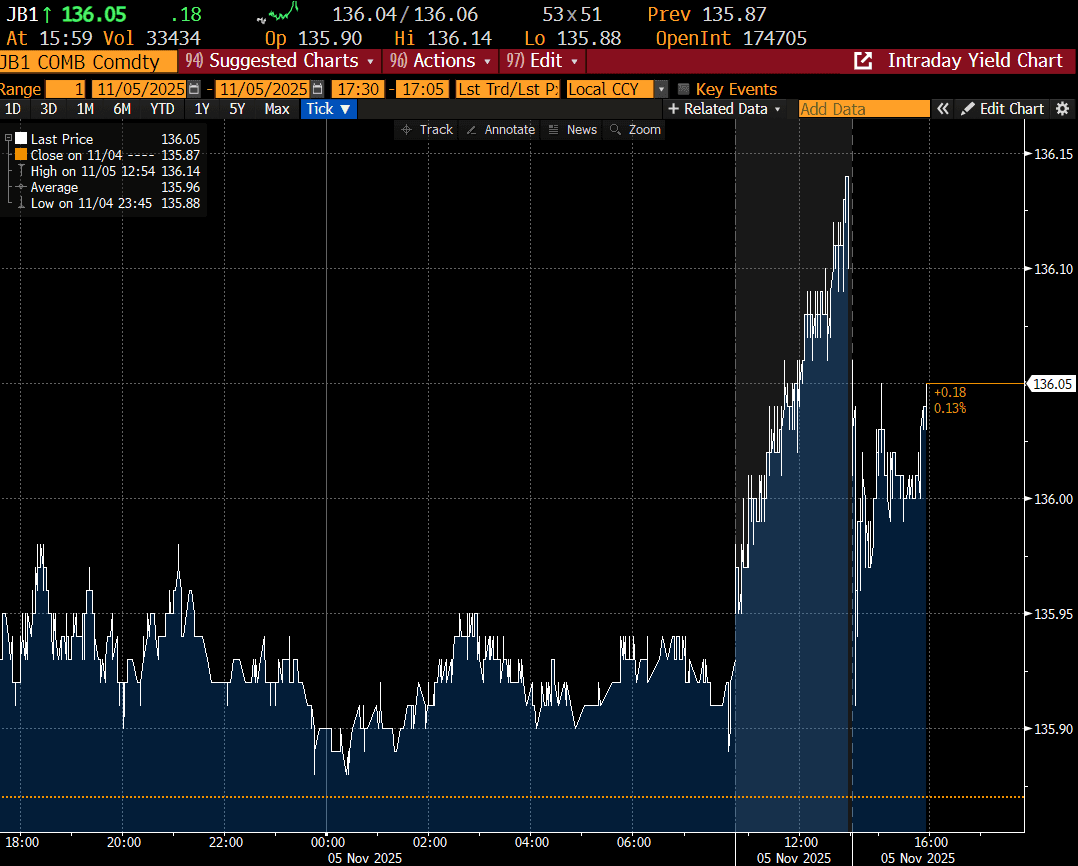Image resolution: width=1078 pixels, height=866 pixels.
Task: Collapse panel with the double-left chevron icon
Action: [x=942, y=109]
